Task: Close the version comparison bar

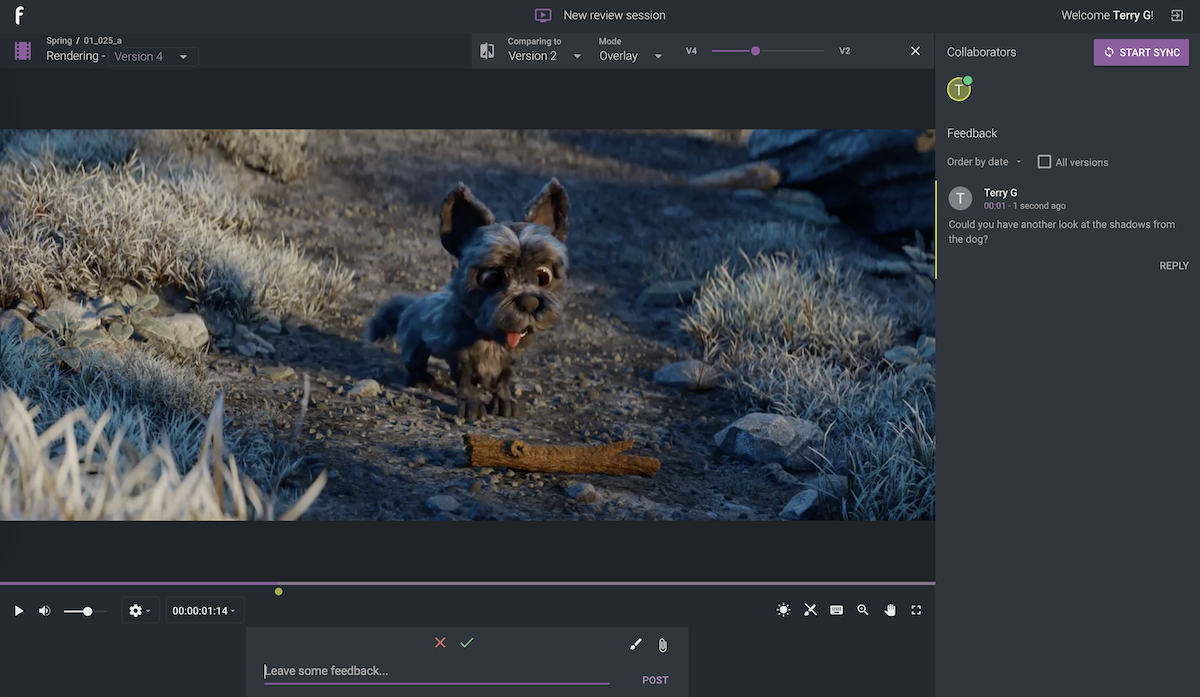Action: pos(915,51)
